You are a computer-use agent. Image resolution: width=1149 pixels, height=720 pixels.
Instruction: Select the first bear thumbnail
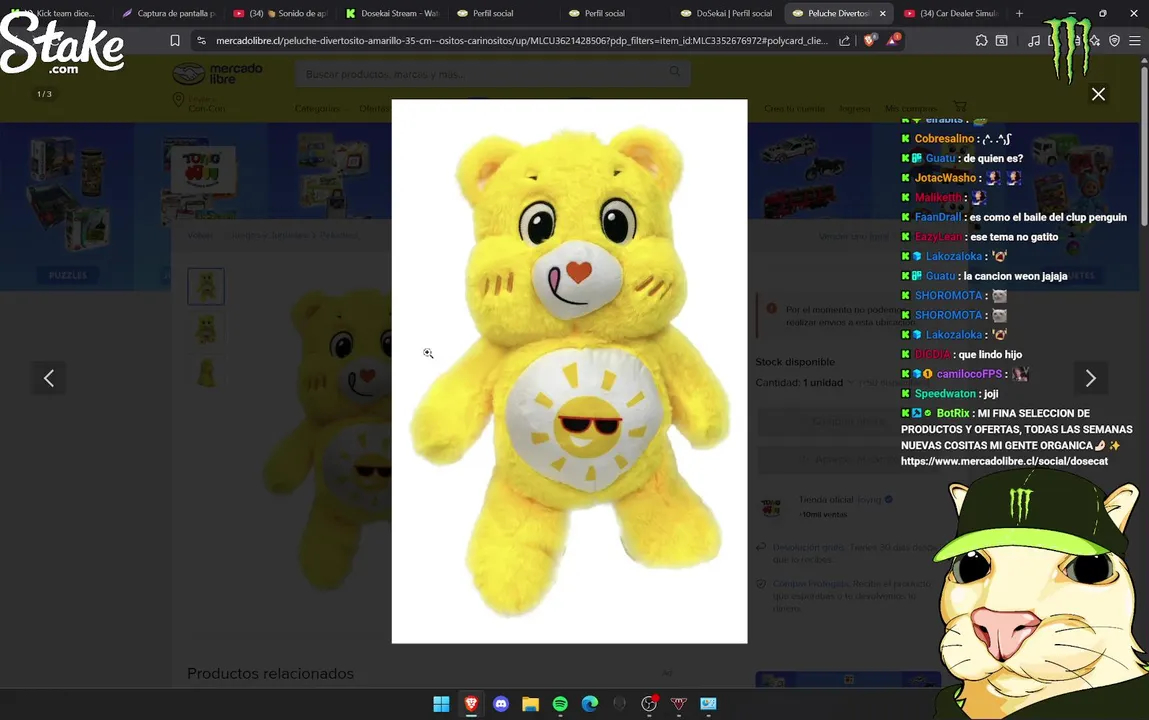(x=206, y=286)
